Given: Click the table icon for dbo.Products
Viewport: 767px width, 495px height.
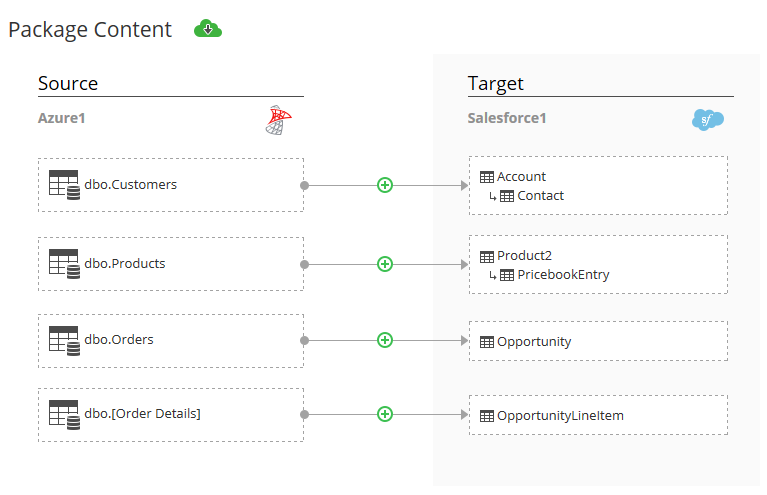Looking at the screenshot, I should [64, 264].
